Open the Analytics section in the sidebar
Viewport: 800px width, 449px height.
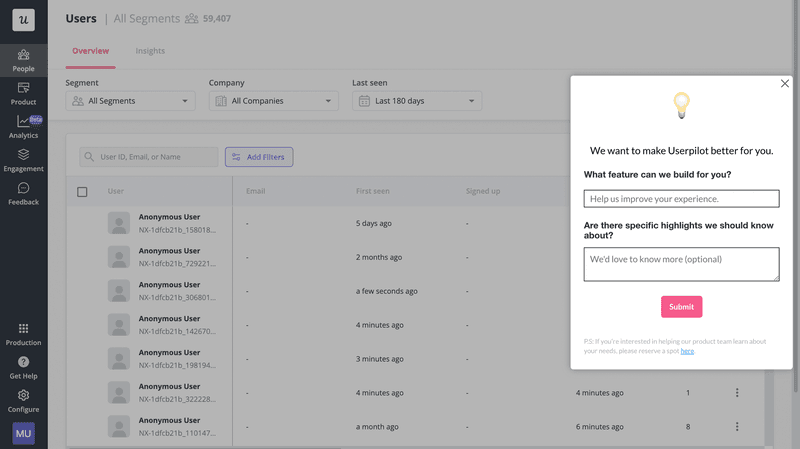click(23, 127)
